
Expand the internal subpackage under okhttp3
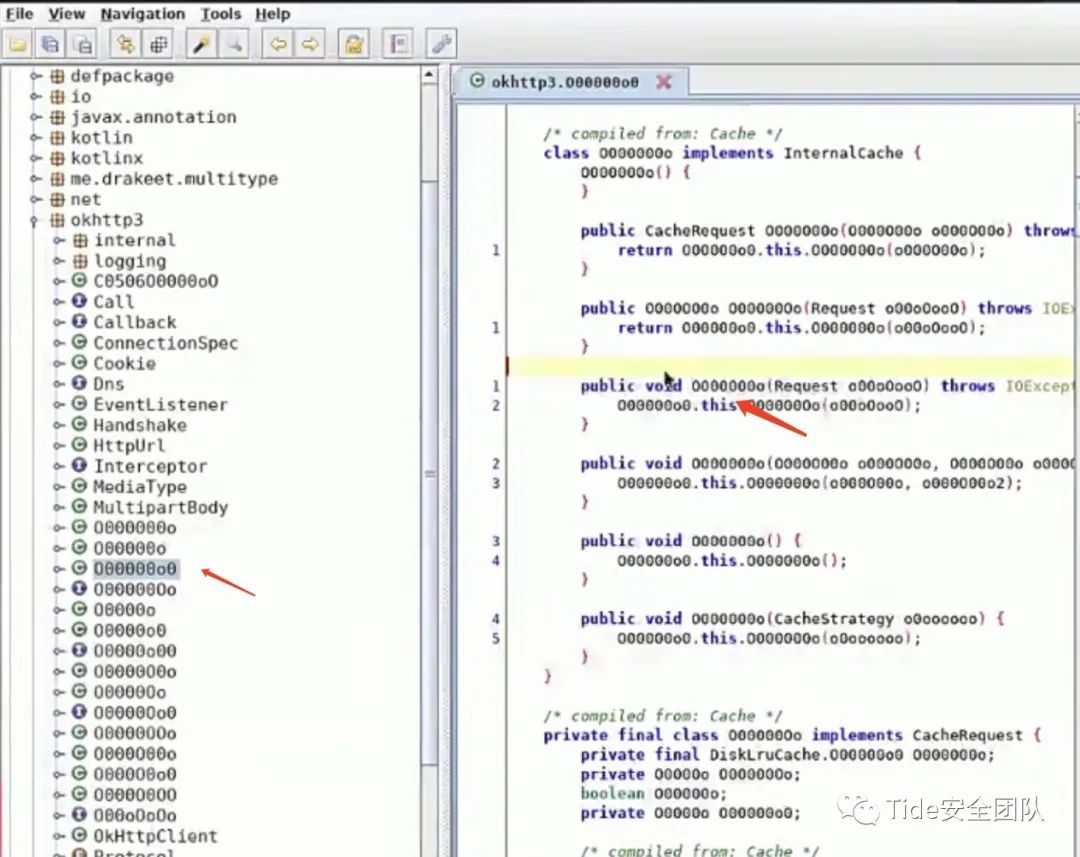coord(59,241)
